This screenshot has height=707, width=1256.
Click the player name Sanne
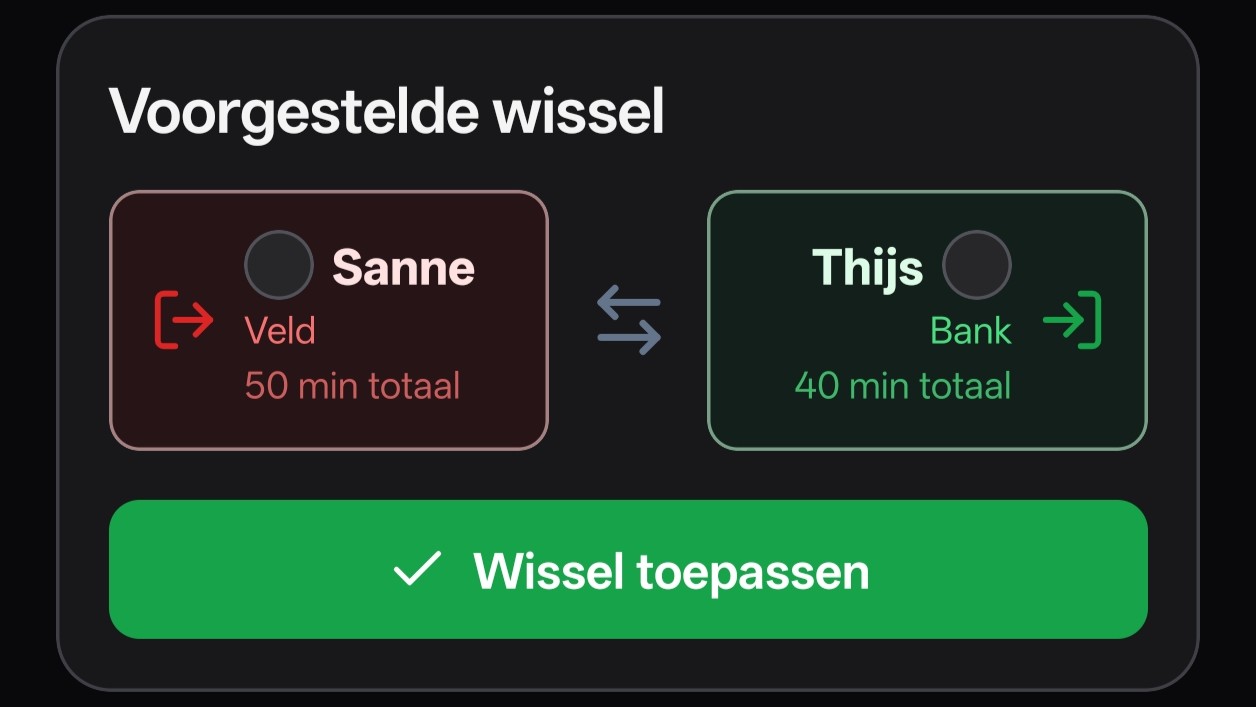click(403, 267)
